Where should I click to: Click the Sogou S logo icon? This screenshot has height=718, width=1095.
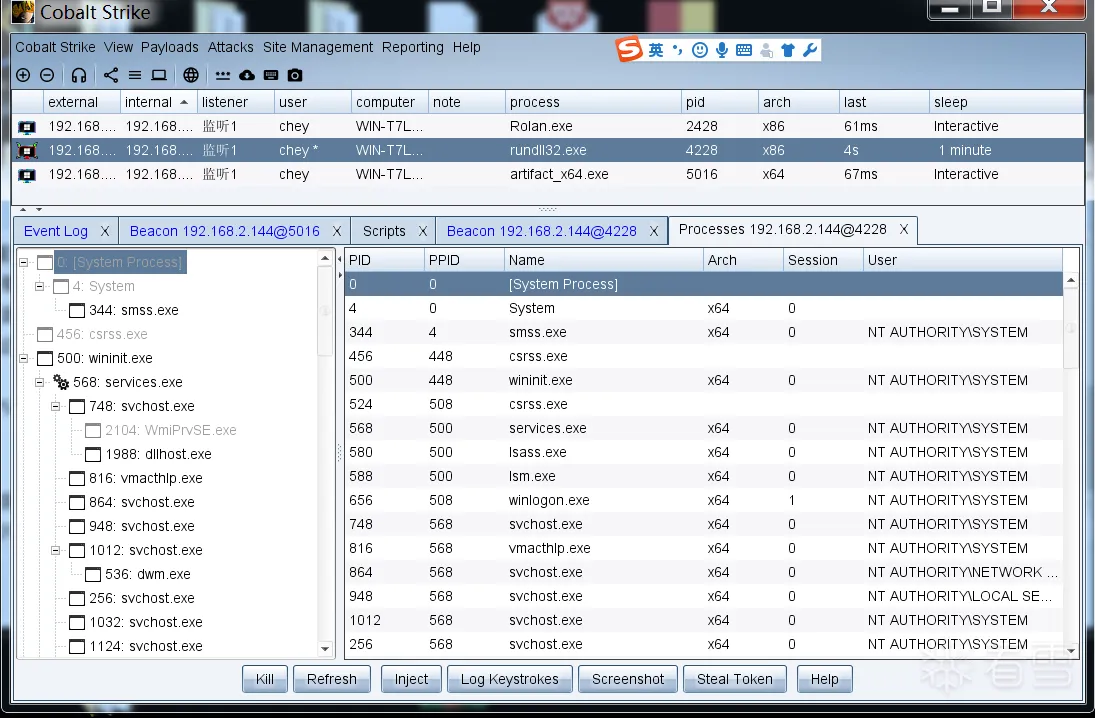(629, 49)
